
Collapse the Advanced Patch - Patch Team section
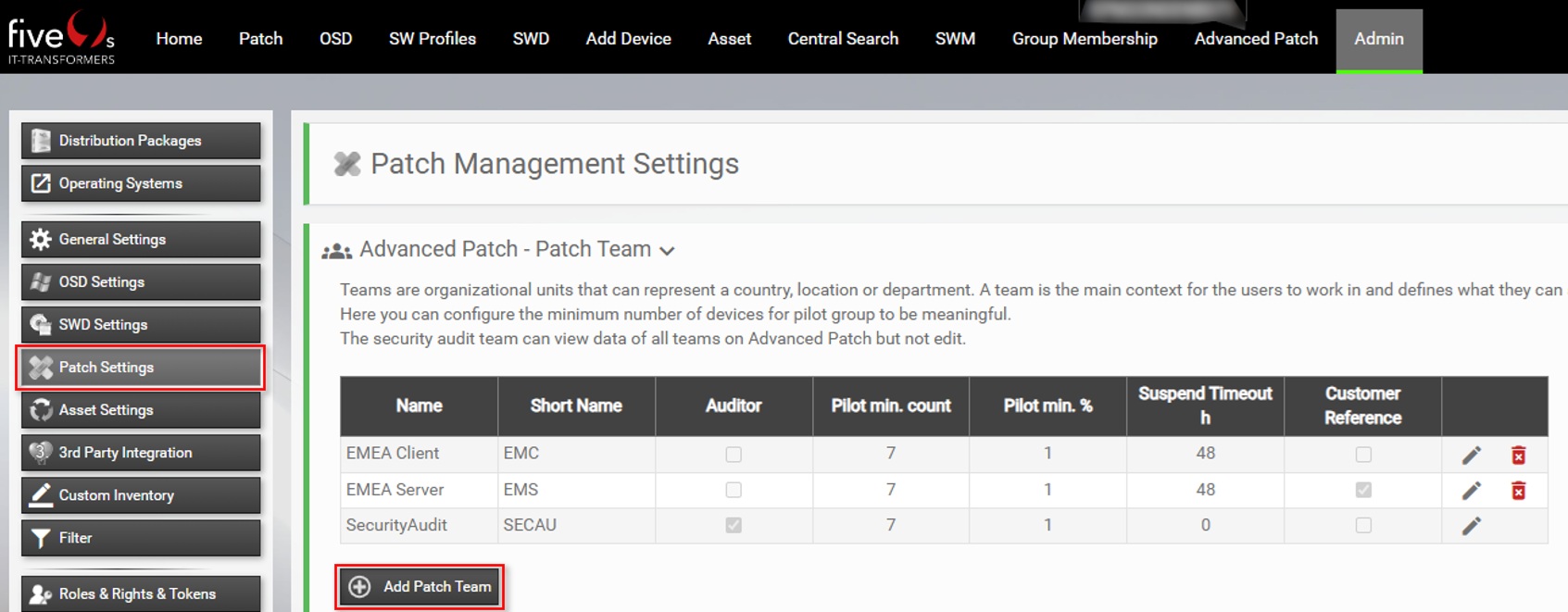[x=667, y=251]
